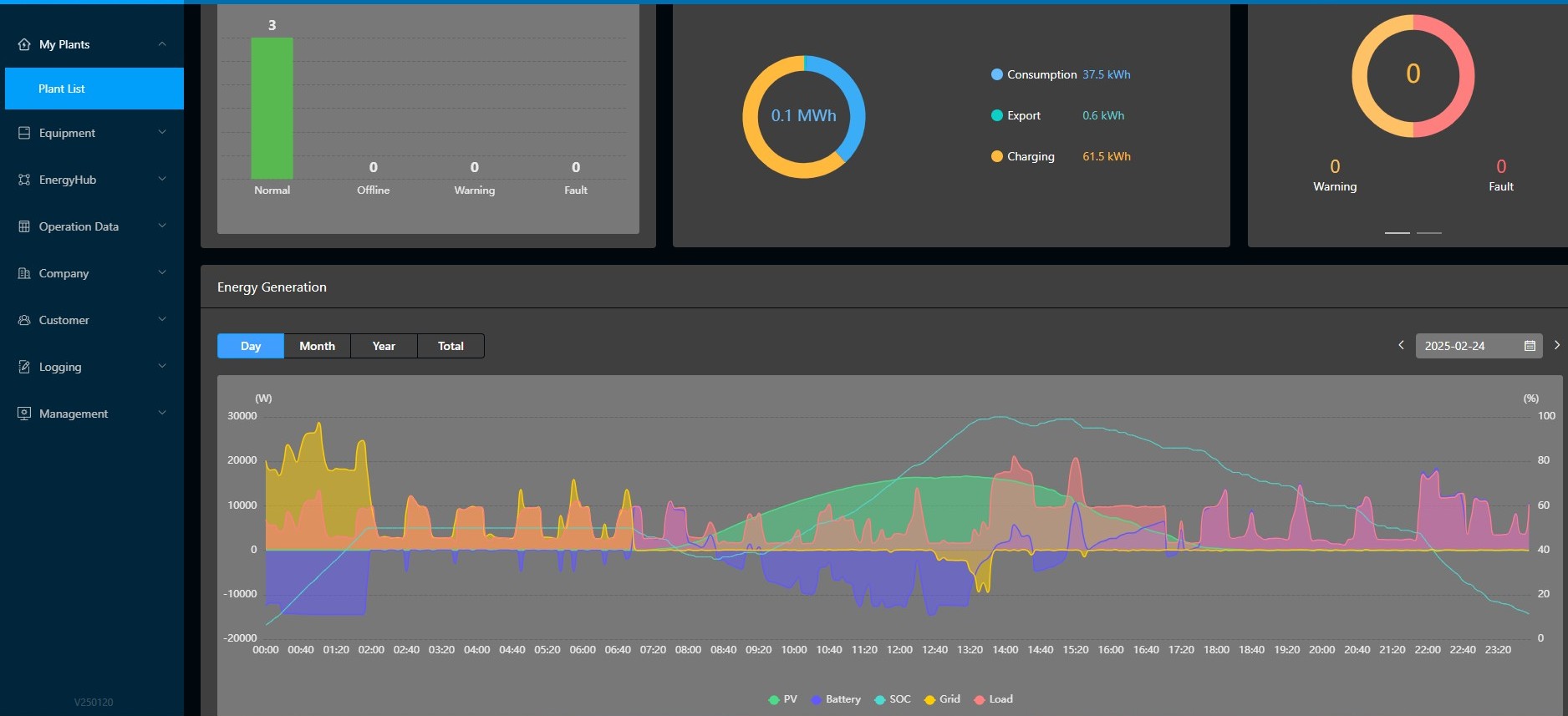The height and width of the screenshot is (716, 1568).
Task: Switch to the Month tab
Action: [x=317, y=346]
